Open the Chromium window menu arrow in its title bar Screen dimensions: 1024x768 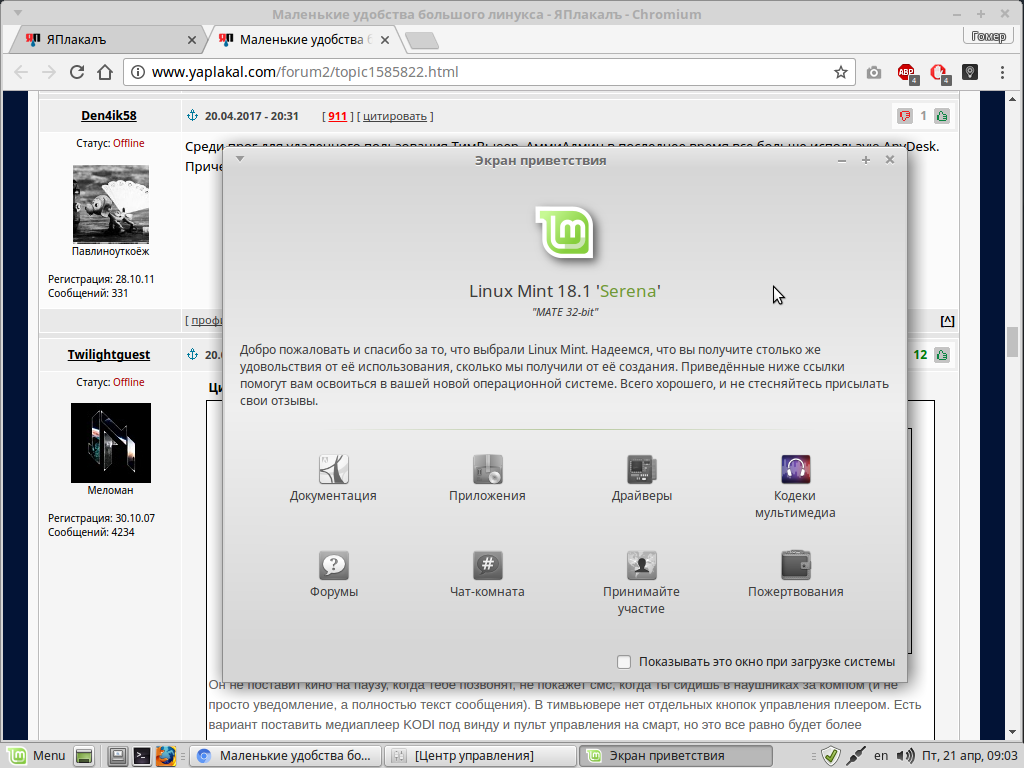(18, 13)
